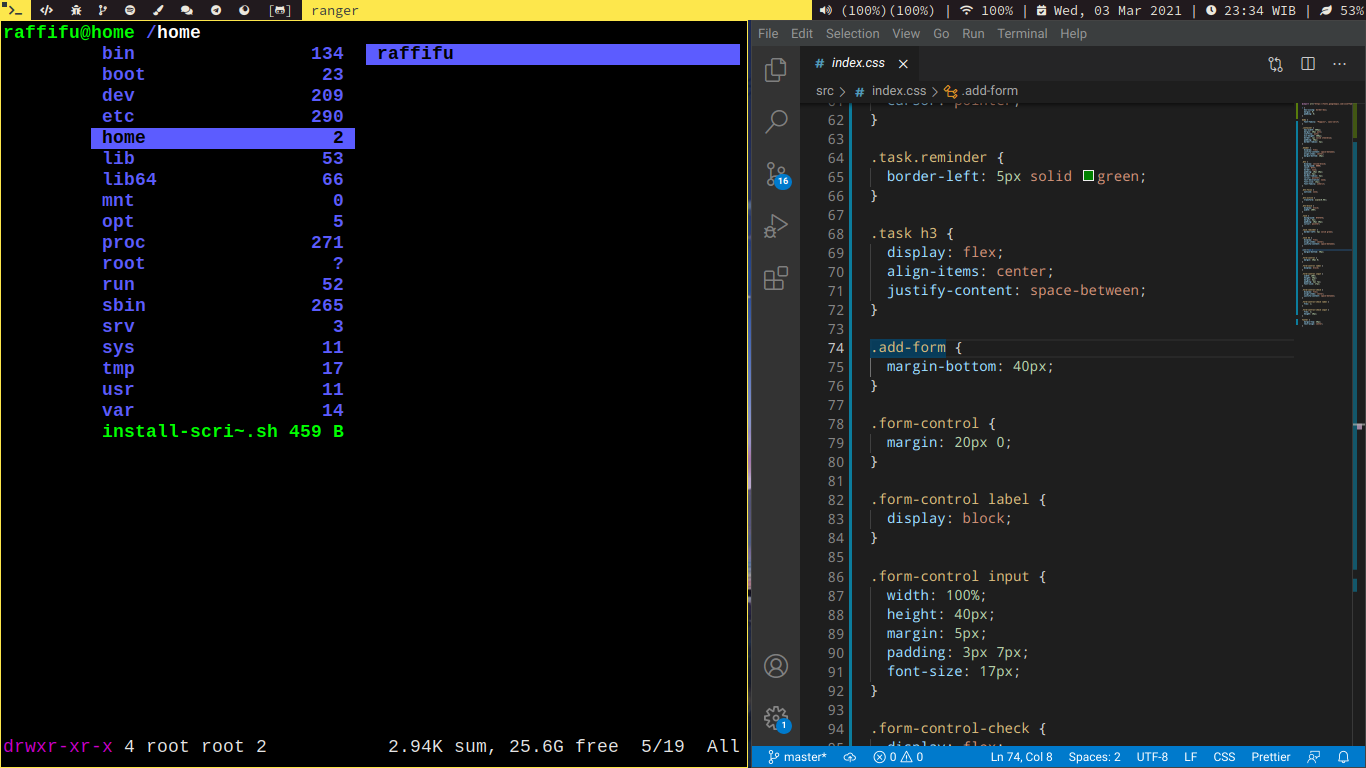Click Prettier in the status bar
Viewport: 1366px width, 768px height.
[x=1270, y=757]
